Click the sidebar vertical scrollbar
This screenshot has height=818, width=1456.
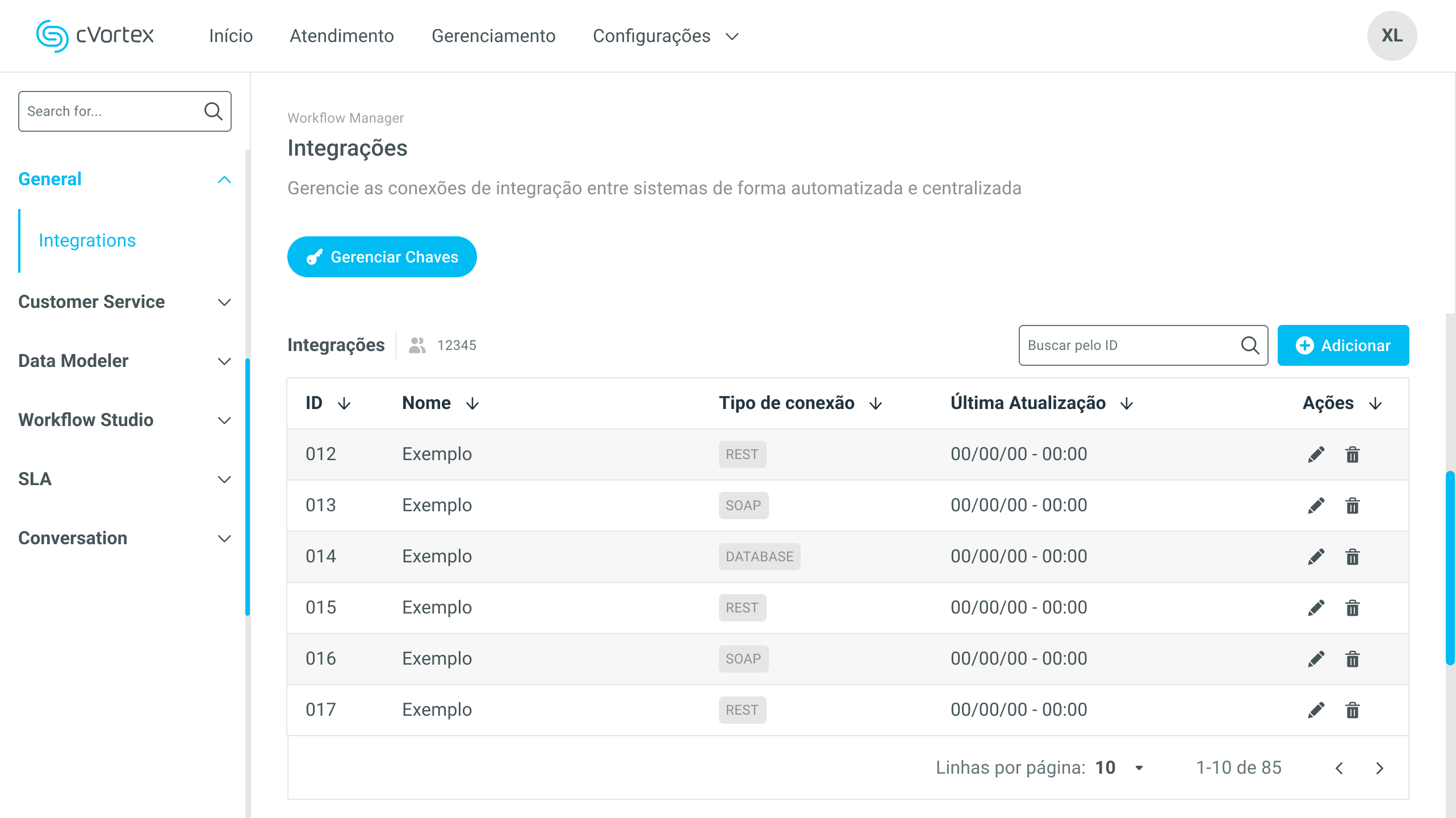pyautogui.click(x=248, y=486)
